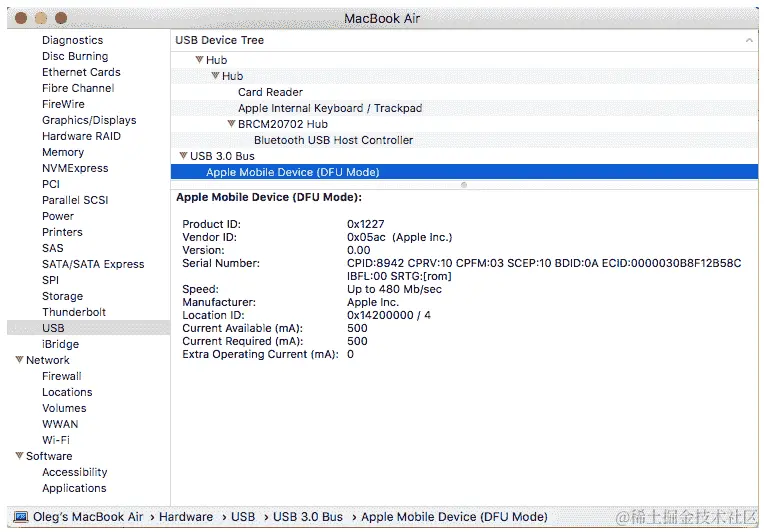
Task: Select the Software category label
Action: click(x=49, y=456)
